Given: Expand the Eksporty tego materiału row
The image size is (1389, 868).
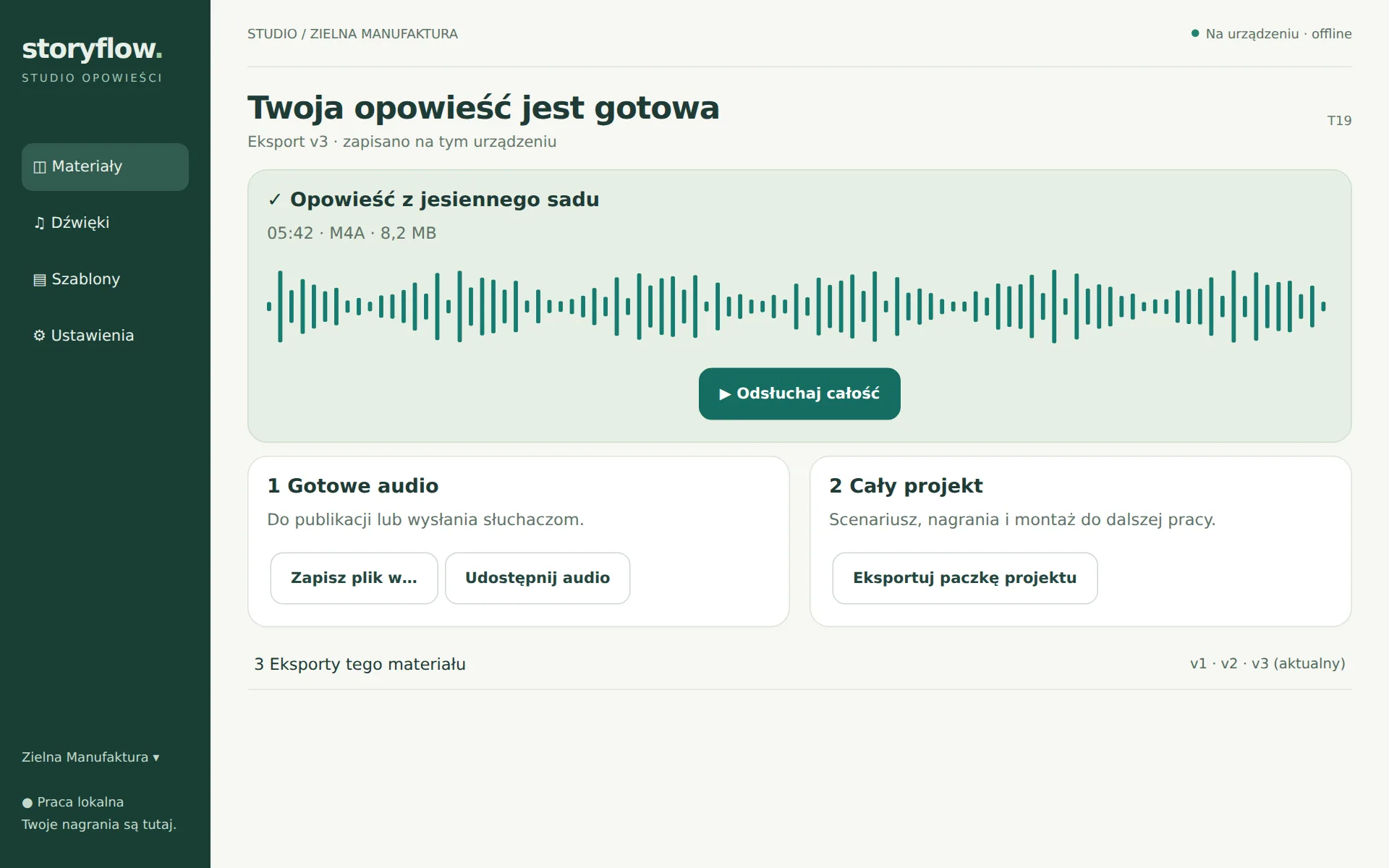Looking at the screenshot, I should pos(799,664).
